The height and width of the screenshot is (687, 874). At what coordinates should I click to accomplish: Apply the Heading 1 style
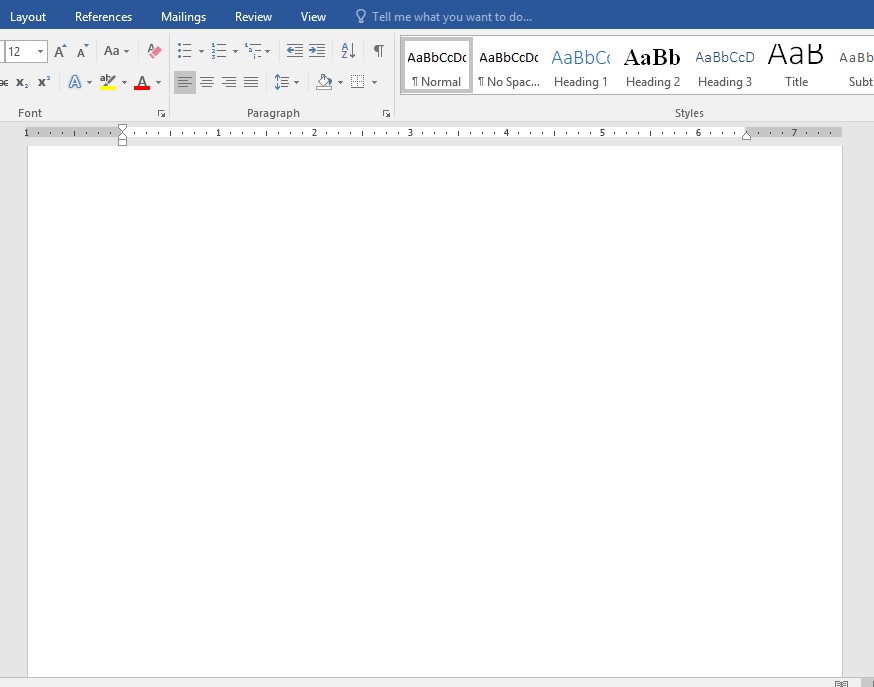point(580,66)
